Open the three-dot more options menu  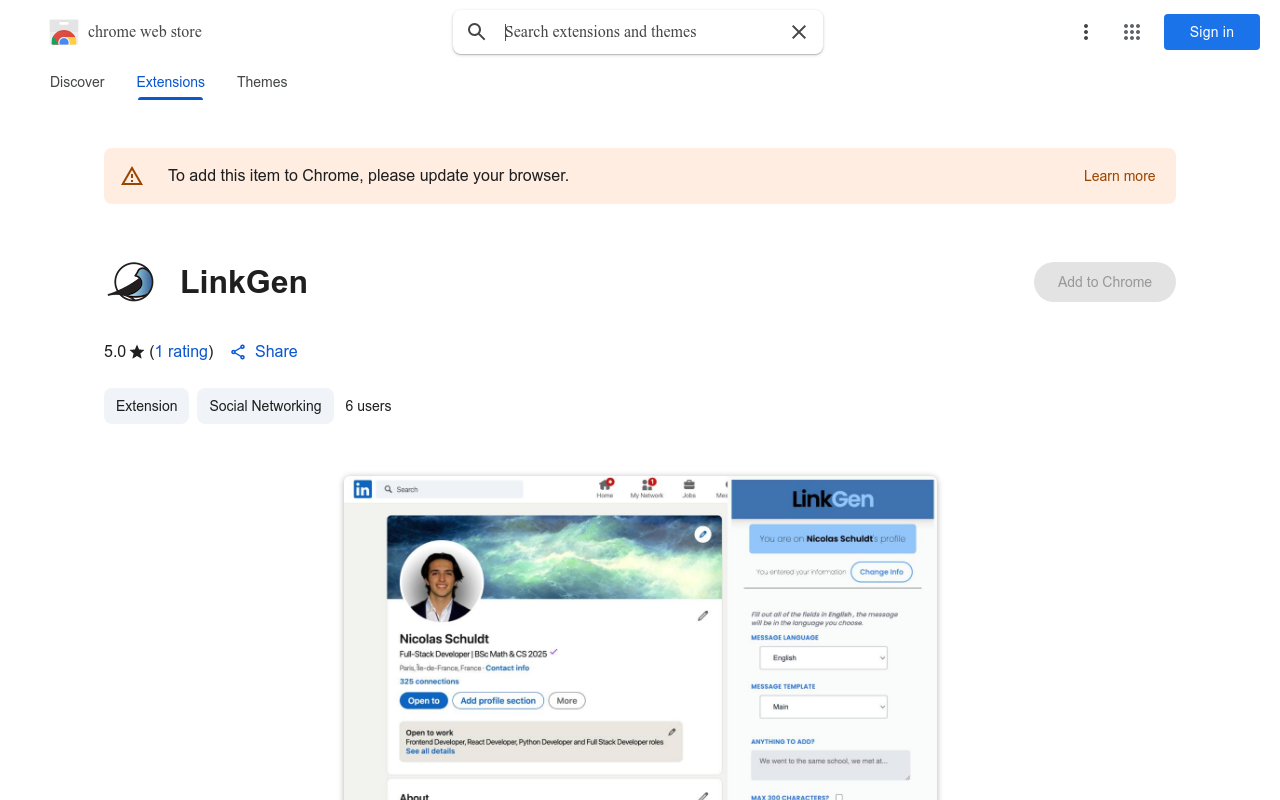[1086, 32]
